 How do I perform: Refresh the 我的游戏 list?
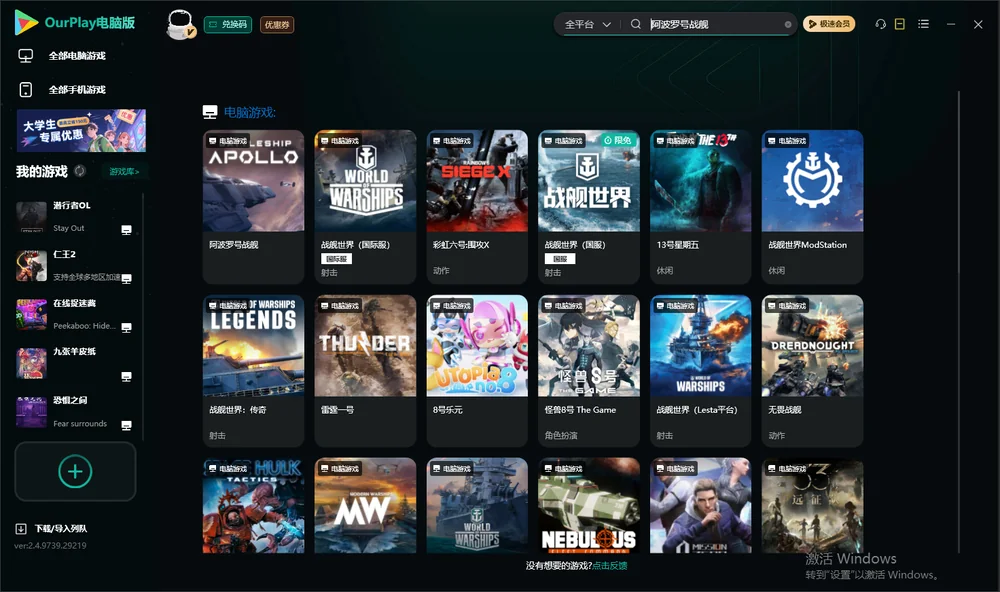(80, 171)
